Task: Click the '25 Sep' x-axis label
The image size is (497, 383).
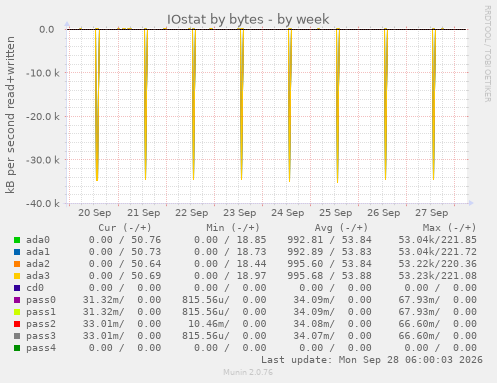Action: pos(336,213)
